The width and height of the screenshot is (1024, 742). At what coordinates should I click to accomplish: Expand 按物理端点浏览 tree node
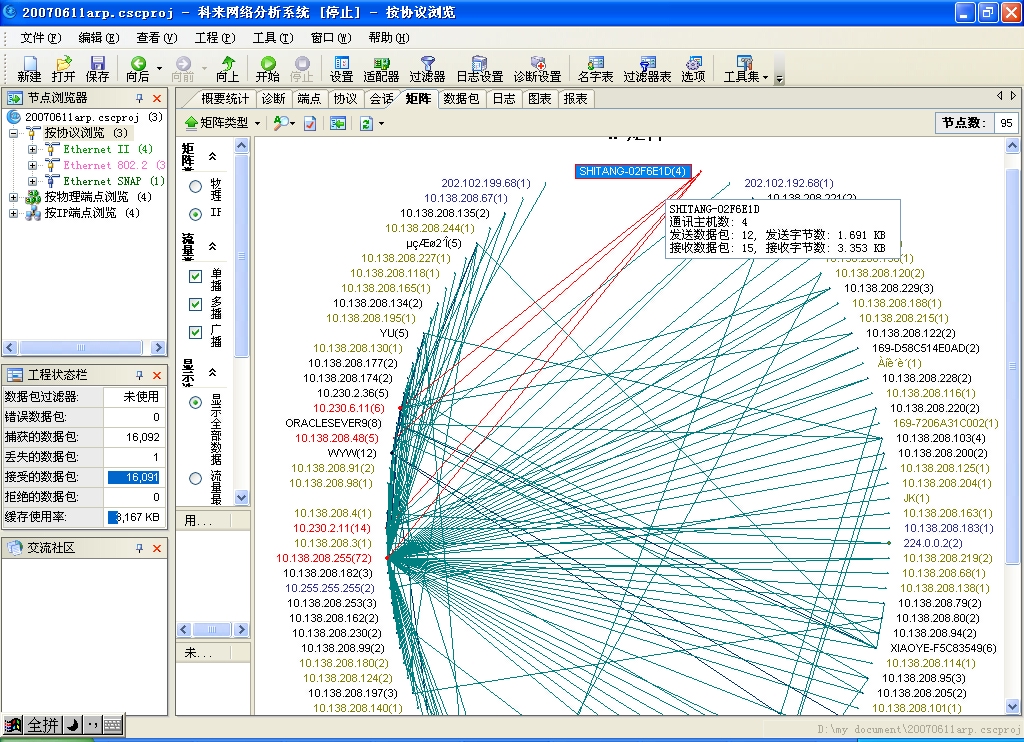tap(14, 197)
